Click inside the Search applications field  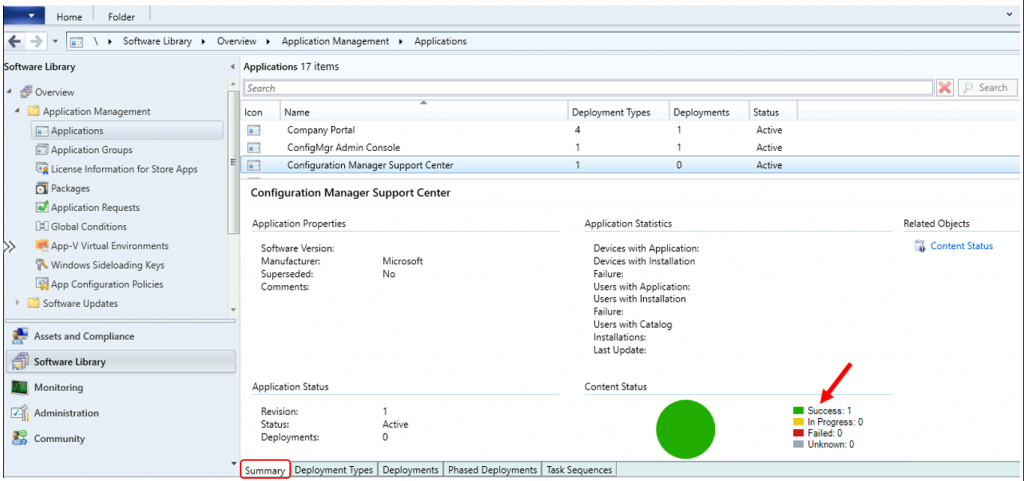(x=588, y=88)
